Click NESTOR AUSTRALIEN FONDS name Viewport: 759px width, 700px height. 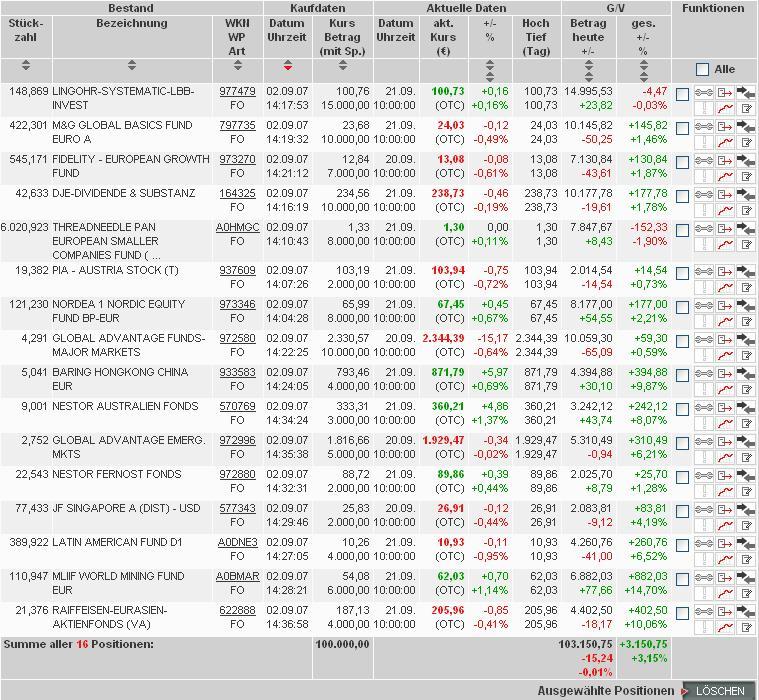pos(125,406)
